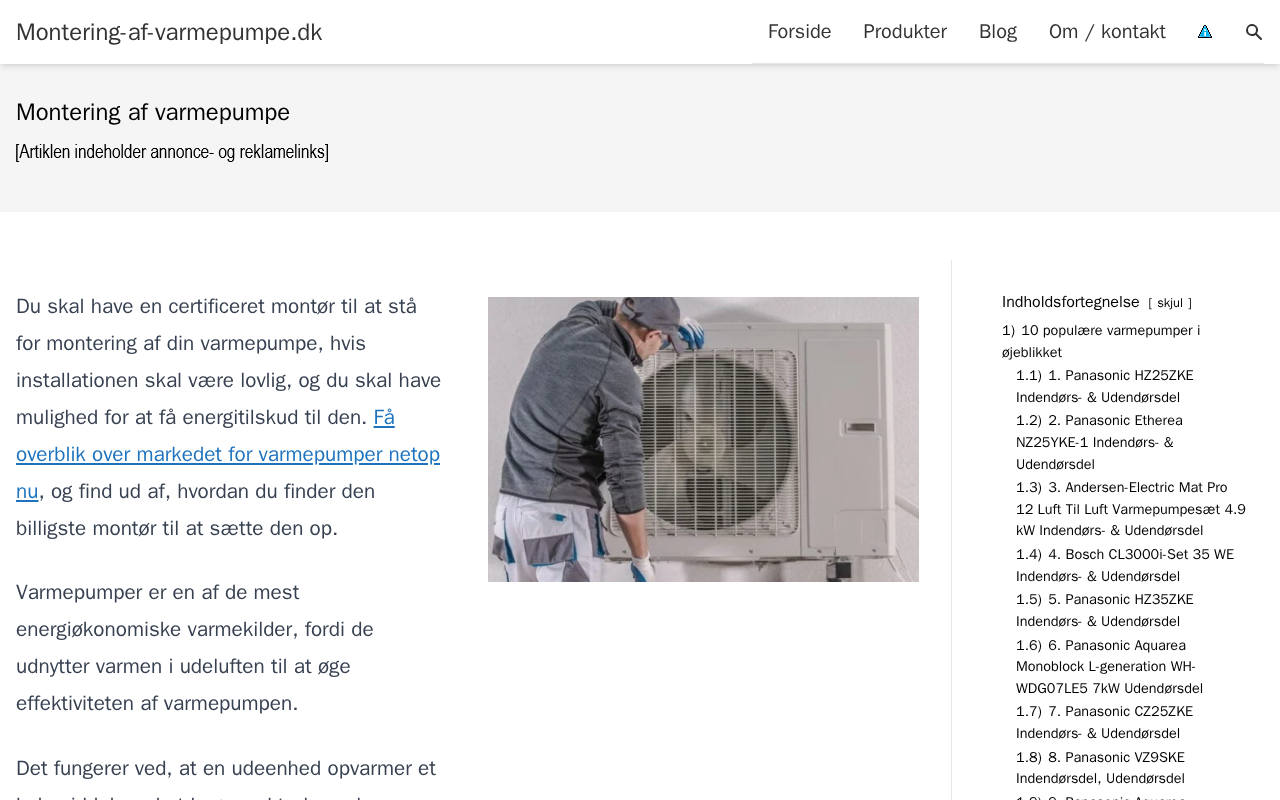Screen dimensions: 1280x800
Task: Click the 'Montering af varmepumpe' page heading
Action: click(x=153, y=112)
